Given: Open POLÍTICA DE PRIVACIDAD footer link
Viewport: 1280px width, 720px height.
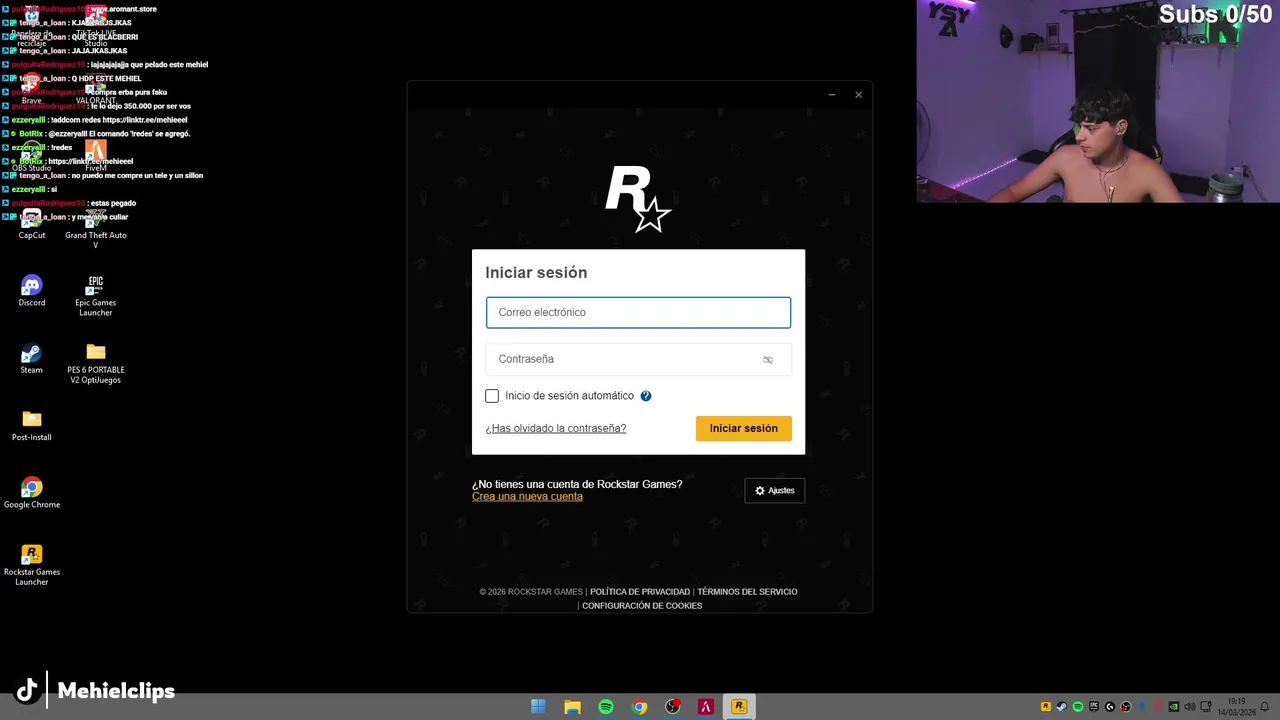Looking at the screenshot, I should pyautogui.click(x=640, y=592).
